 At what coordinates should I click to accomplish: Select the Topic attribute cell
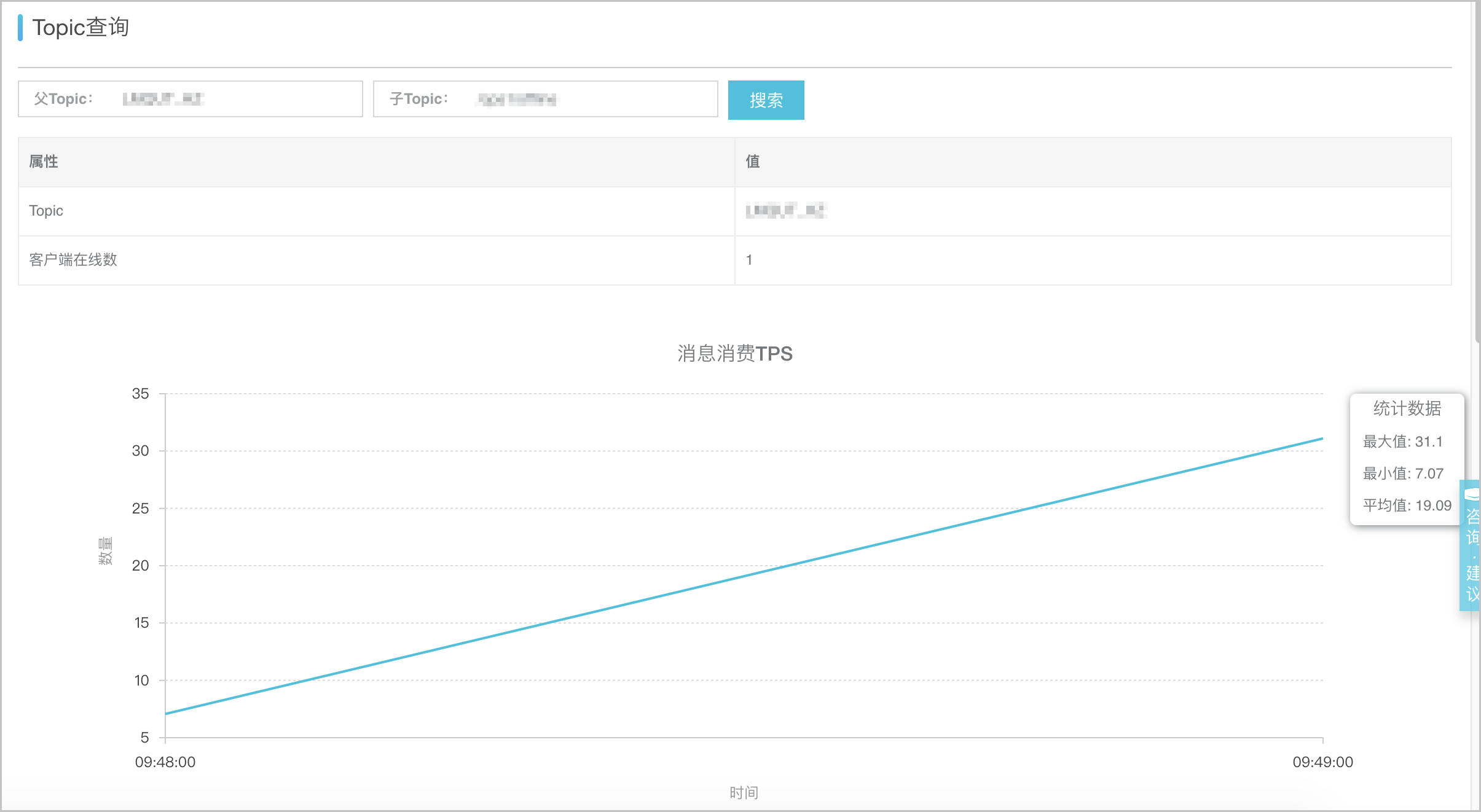click(377, 211)
